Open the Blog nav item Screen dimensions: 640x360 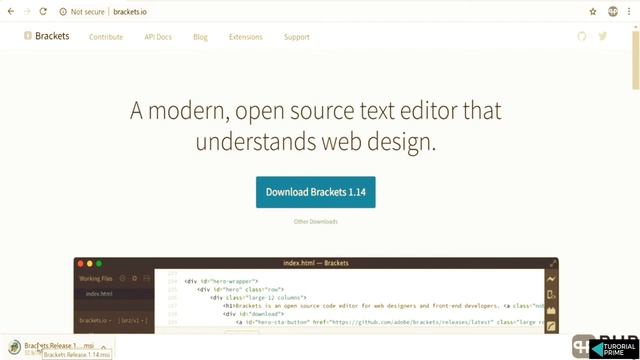tap(200, 37)
